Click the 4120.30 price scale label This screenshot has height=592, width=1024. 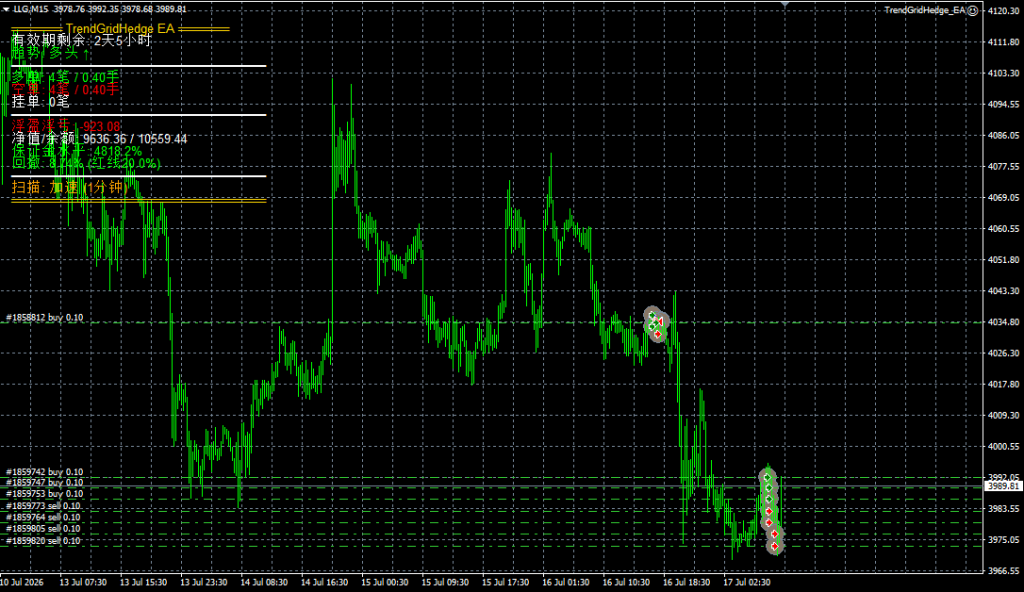tap(1004, 11)
